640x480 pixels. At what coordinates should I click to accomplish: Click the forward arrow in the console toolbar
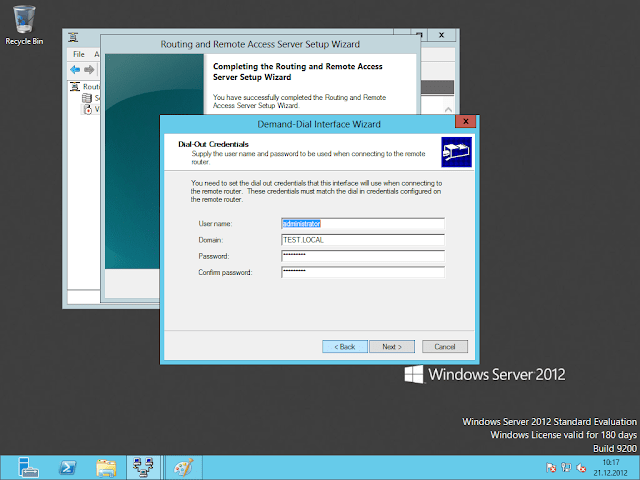tap(89, 69)
